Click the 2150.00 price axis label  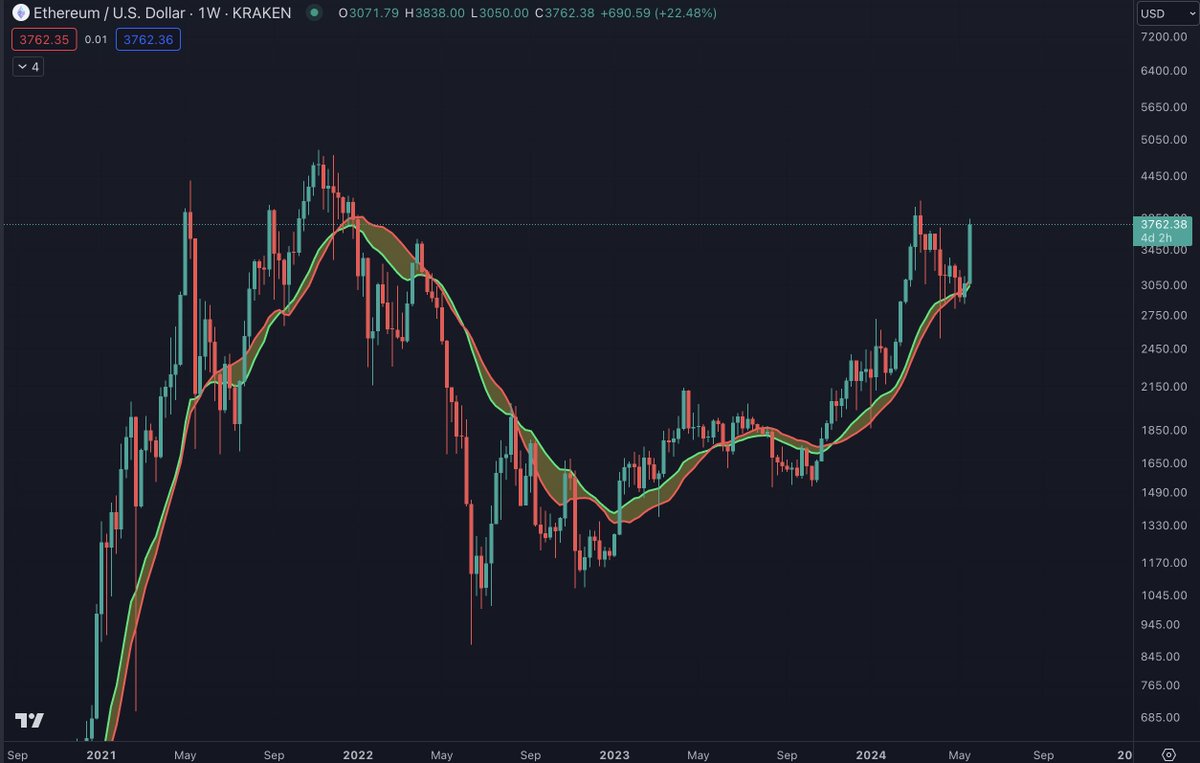1165,387
